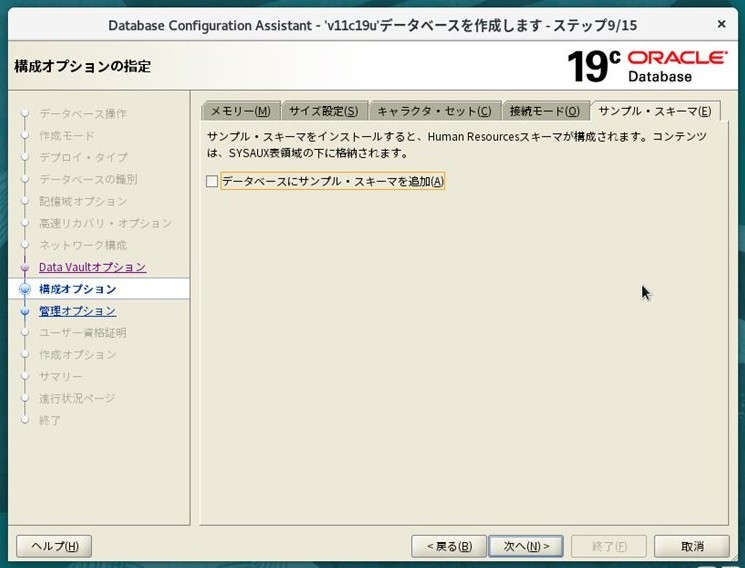Click the ユーザー資格証明 step label
The width and height of the screenshot is (745, 568).
[83, 333]
